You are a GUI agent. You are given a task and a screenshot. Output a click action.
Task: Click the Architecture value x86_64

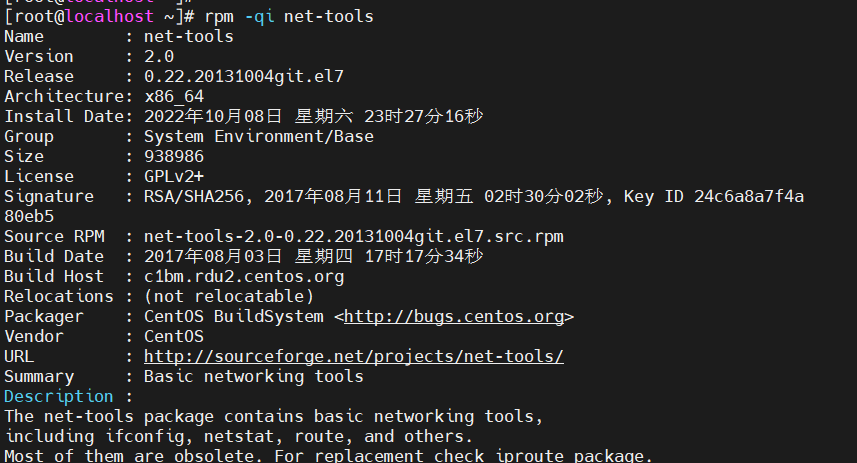[x=174, y=96]
